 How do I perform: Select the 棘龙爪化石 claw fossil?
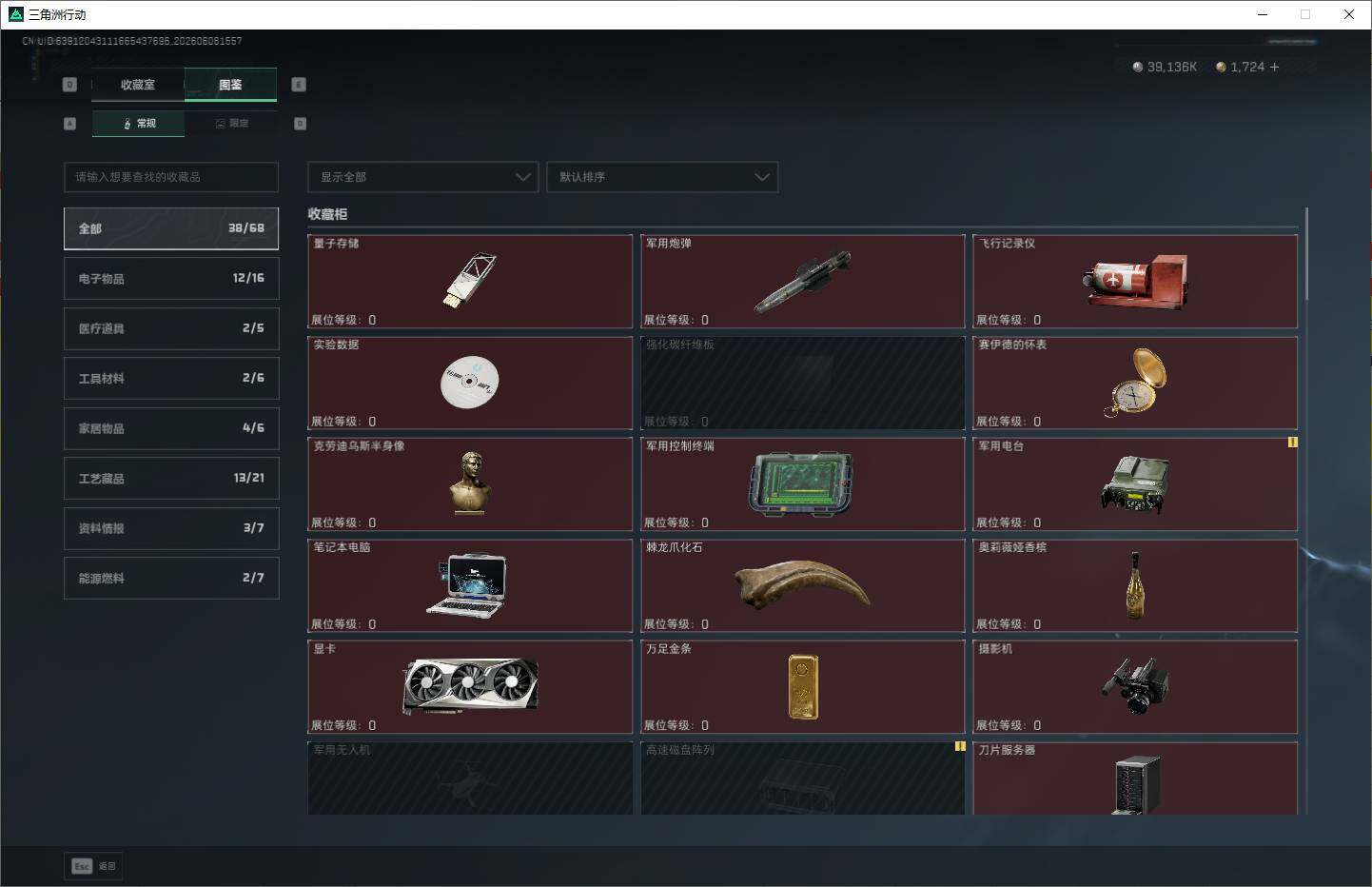[x=803, y=585]
